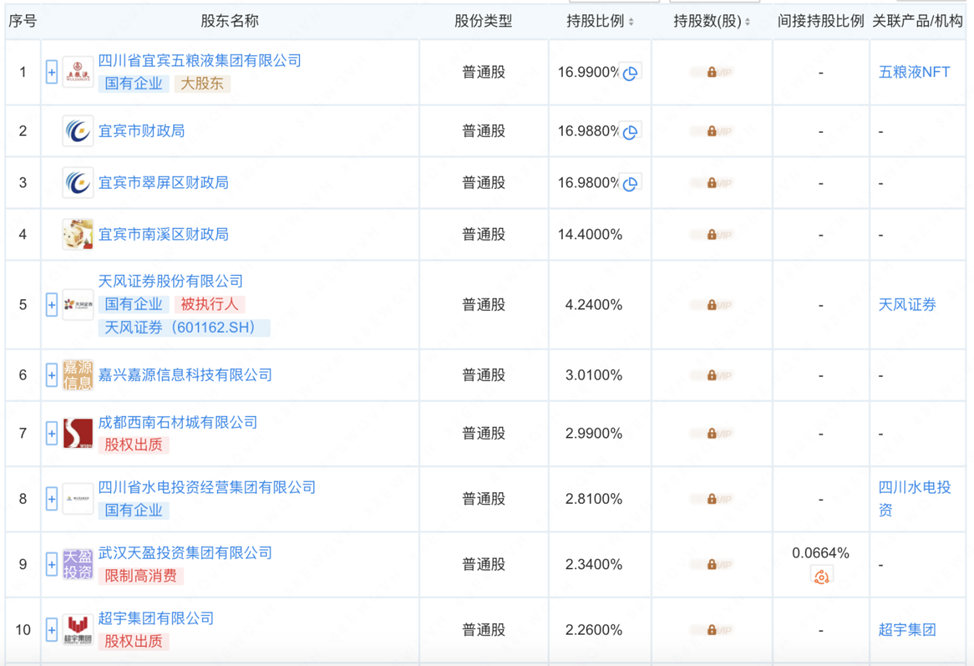Click the 限制高消费 tag
Viewport: 974px width, 666px height.
[141, 576]
